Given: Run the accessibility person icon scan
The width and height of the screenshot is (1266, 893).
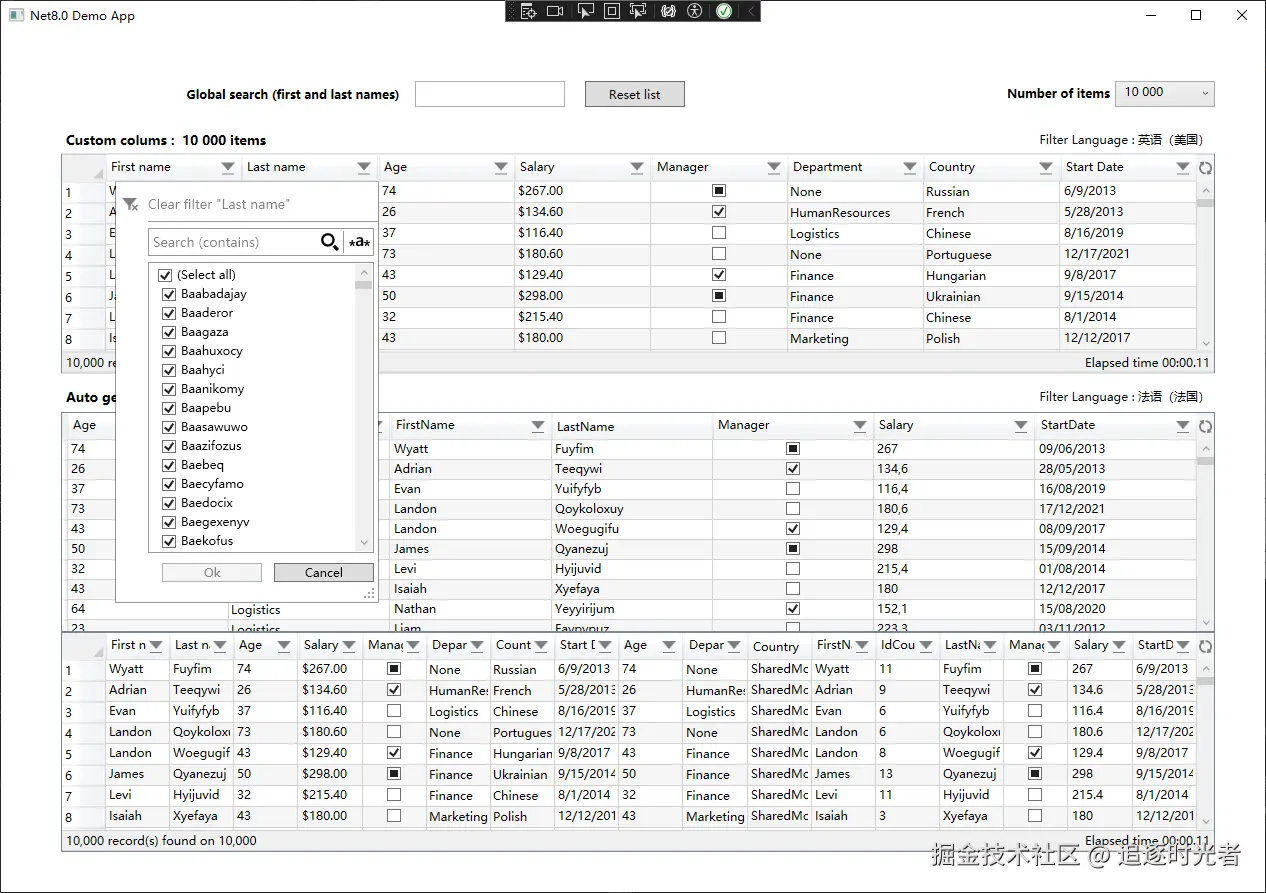Looking at the screenshot, I should click(x=696, y=11).
